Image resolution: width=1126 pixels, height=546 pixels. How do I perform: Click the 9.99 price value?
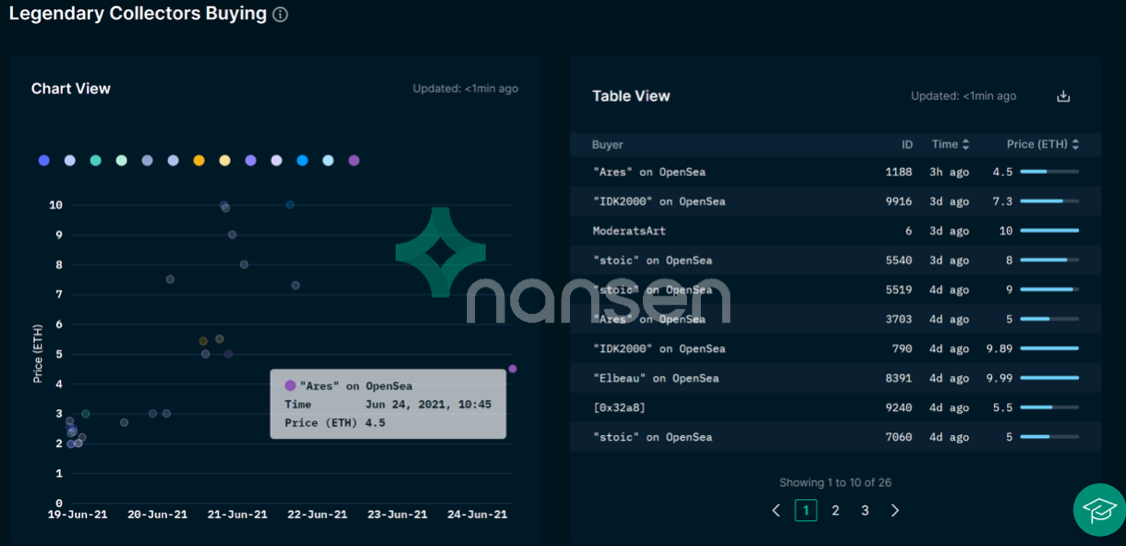point(1000,378)
